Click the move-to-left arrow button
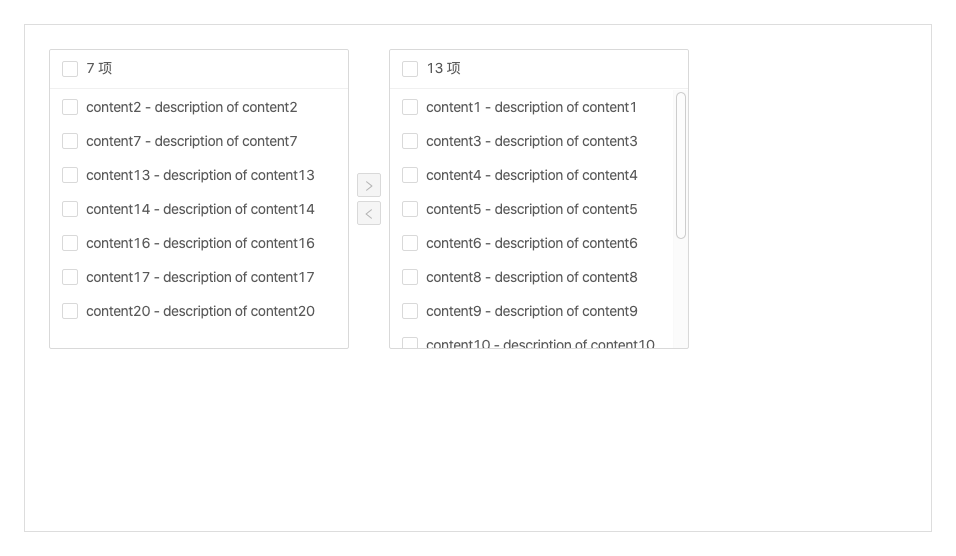 [x=369, y=213]
